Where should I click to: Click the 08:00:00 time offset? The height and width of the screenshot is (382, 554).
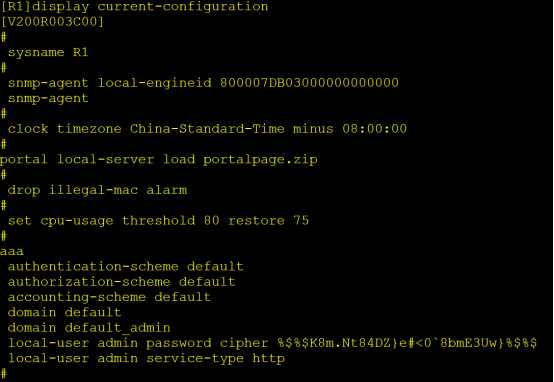(374, 129)
